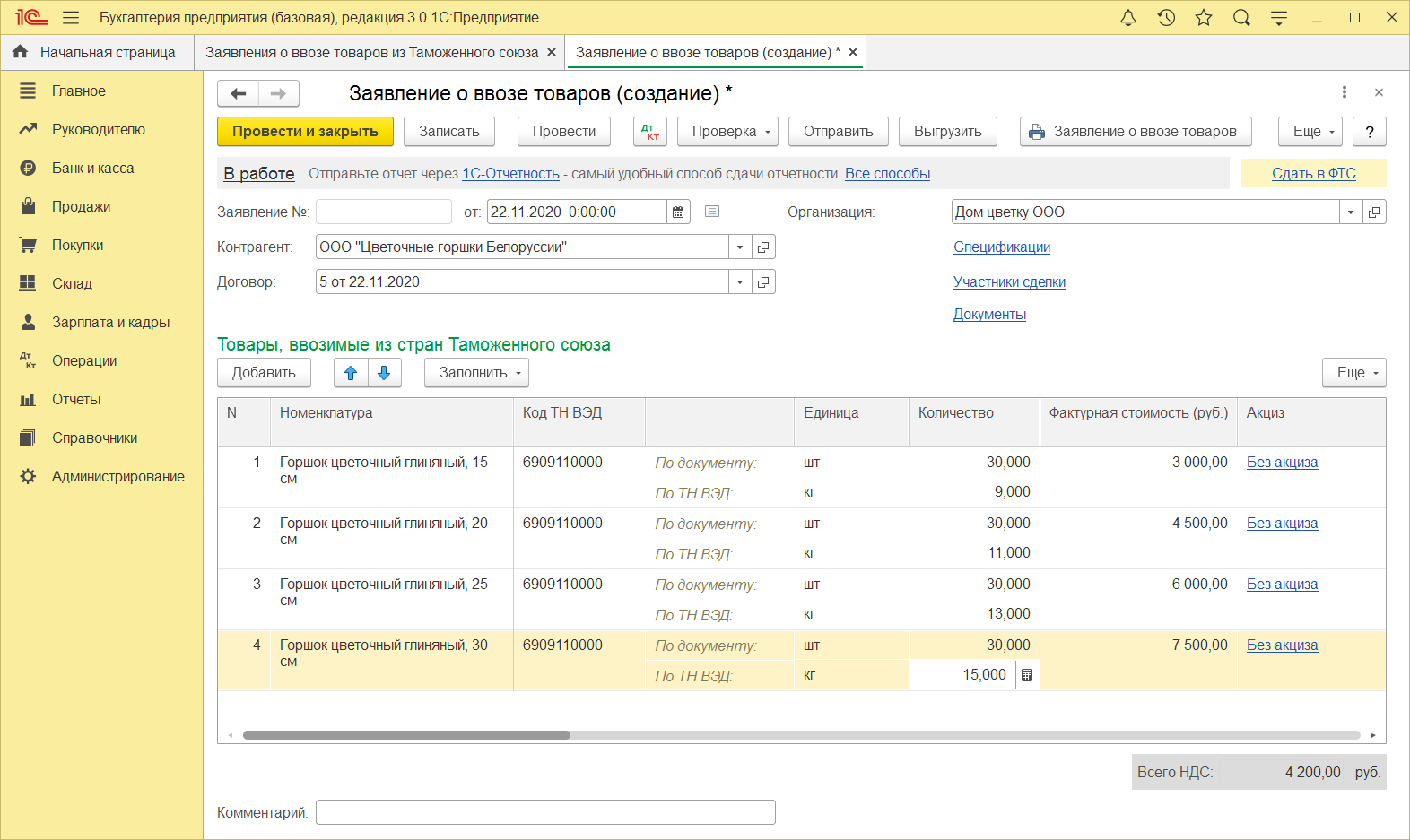Expand Организация dropdown list
Viewport: 1410px width, 840px height.
1351,212
